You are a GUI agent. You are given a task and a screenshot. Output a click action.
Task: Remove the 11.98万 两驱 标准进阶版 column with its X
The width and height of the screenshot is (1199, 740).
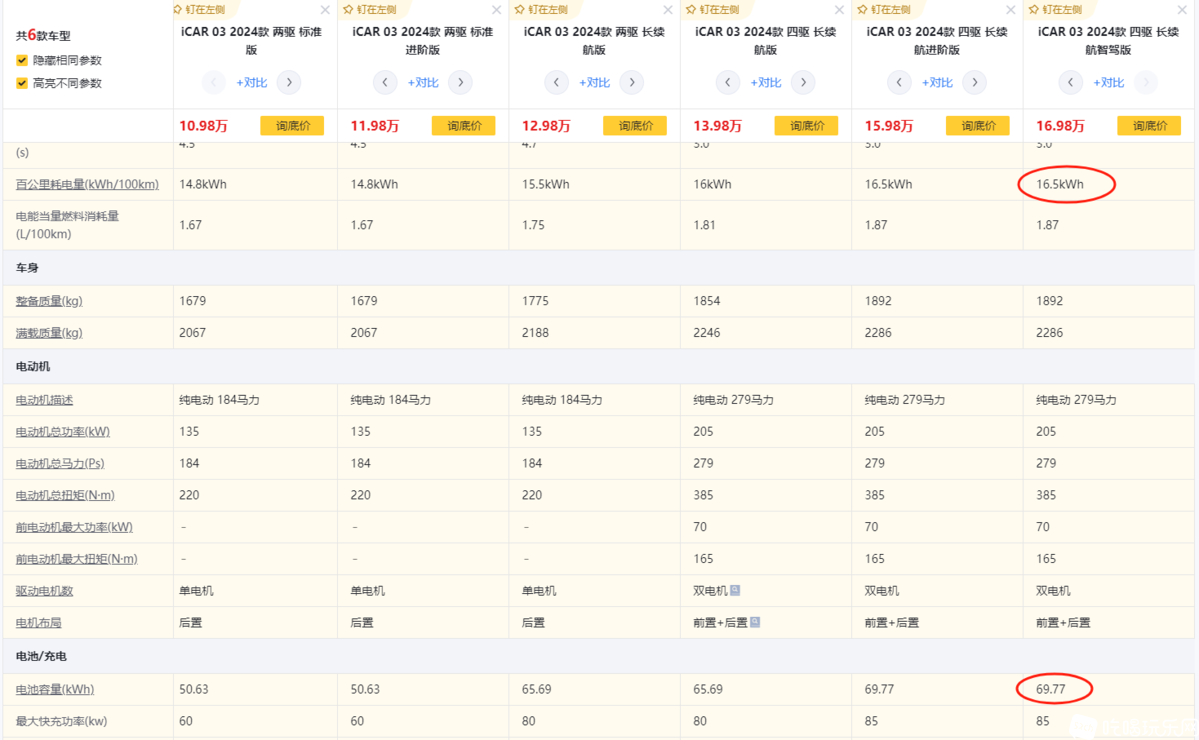point(496,10)
